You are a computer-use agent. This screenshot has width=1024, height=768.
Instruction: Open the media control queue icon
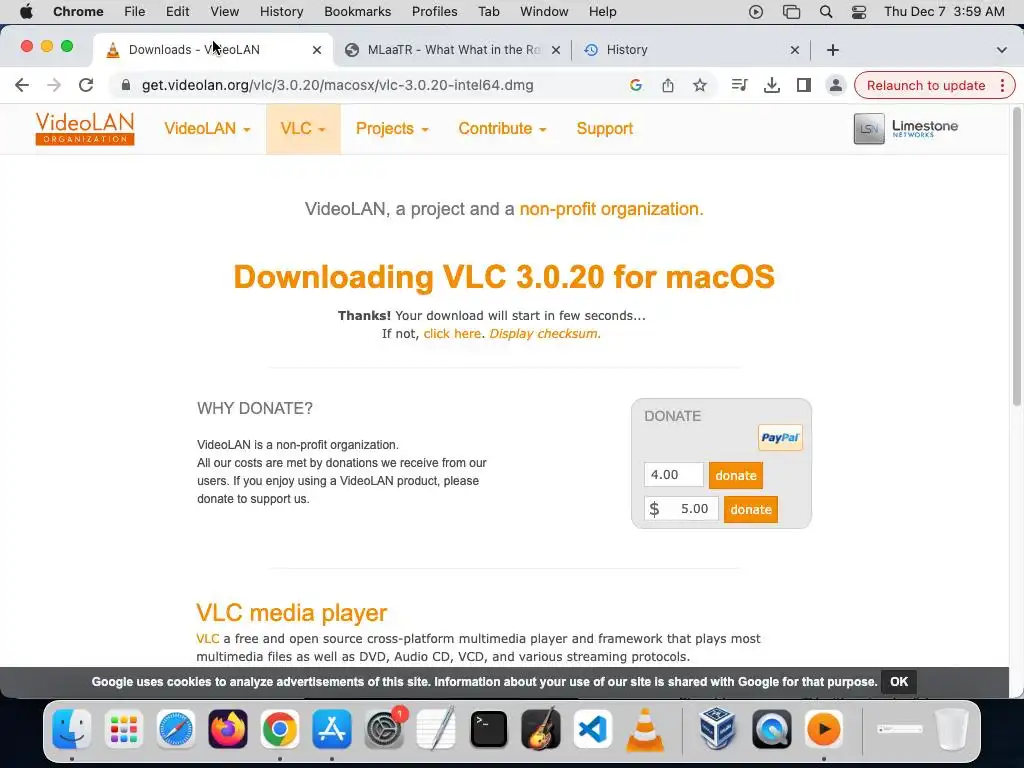pos(739,85)
